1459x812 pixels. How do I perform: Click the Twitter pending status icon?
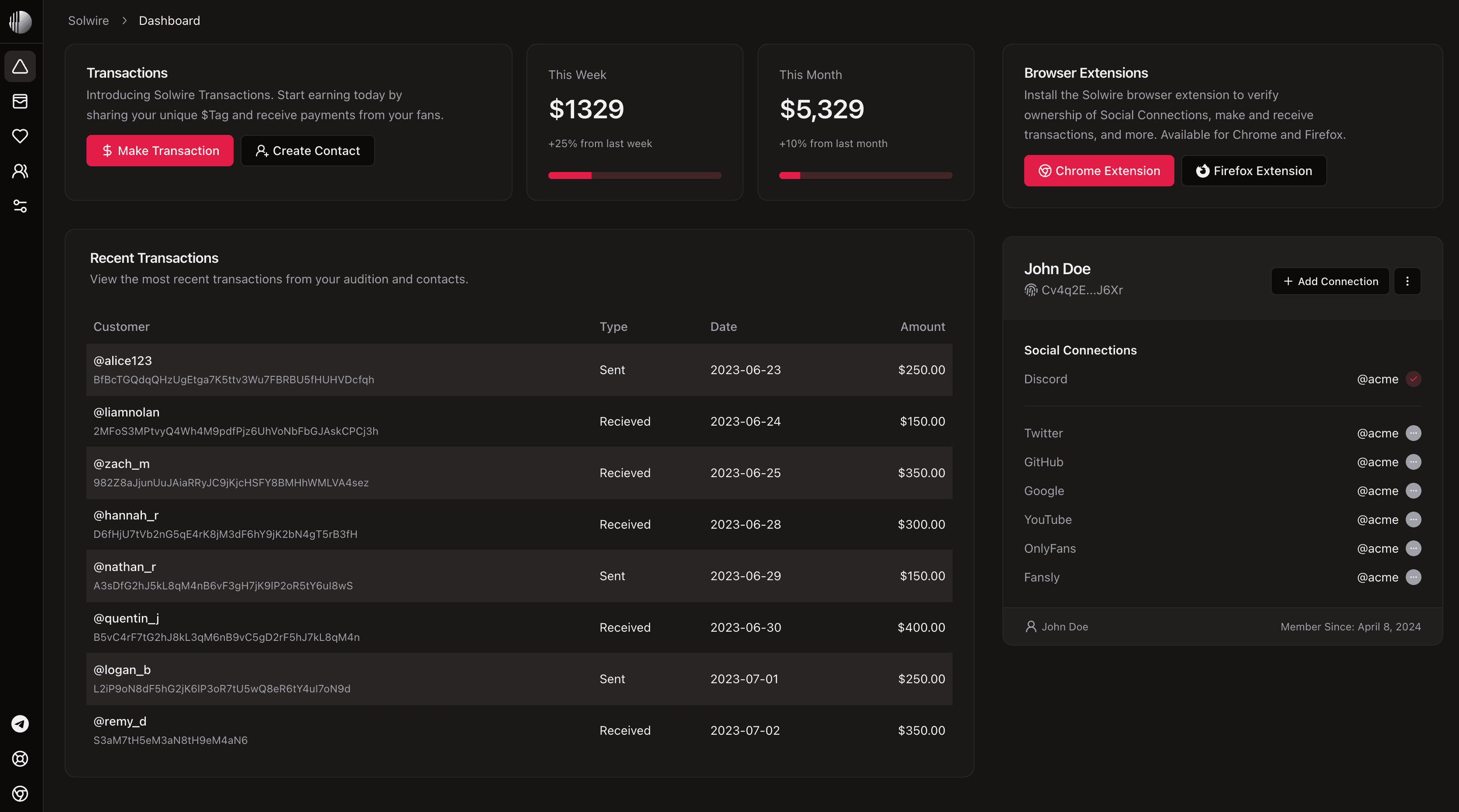1414,433
